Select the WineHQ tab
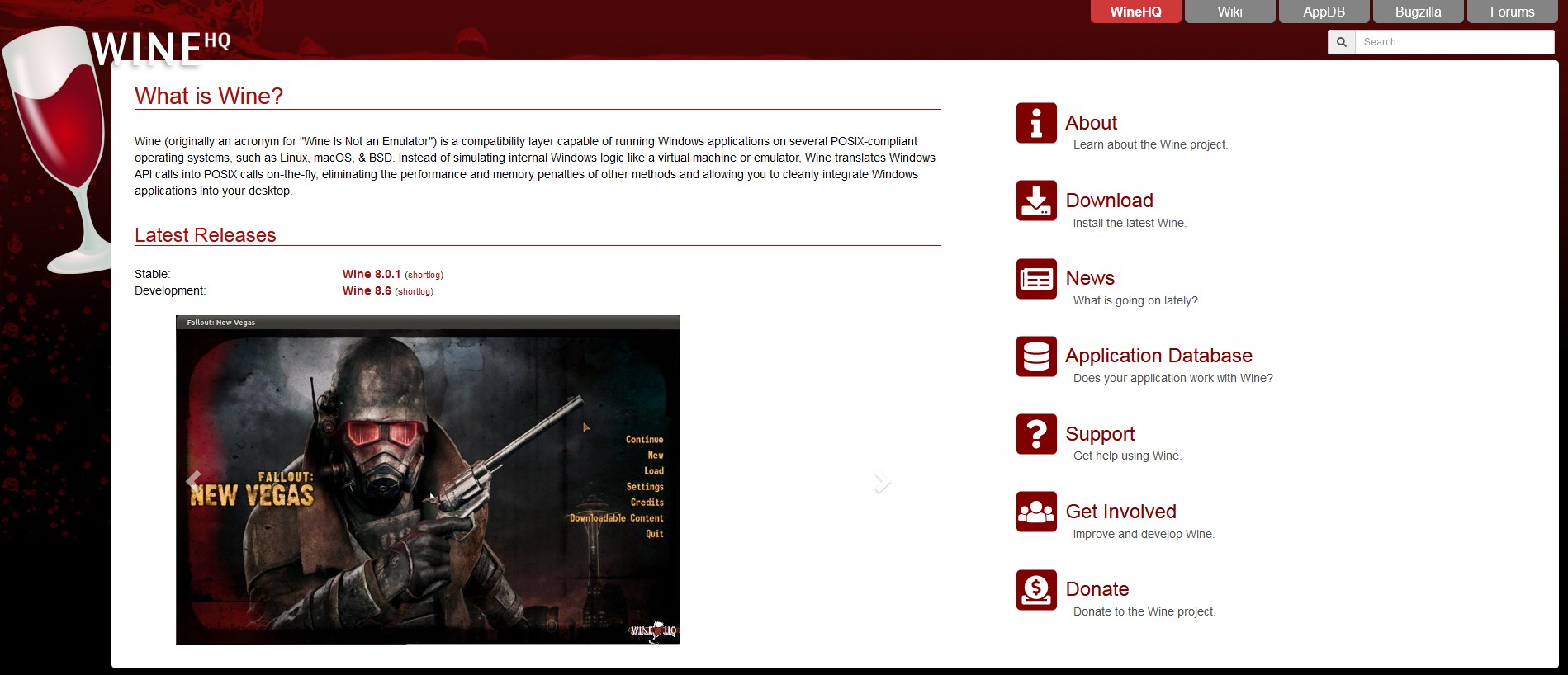The image size is (1568, 675). [x=1135, y=12]
